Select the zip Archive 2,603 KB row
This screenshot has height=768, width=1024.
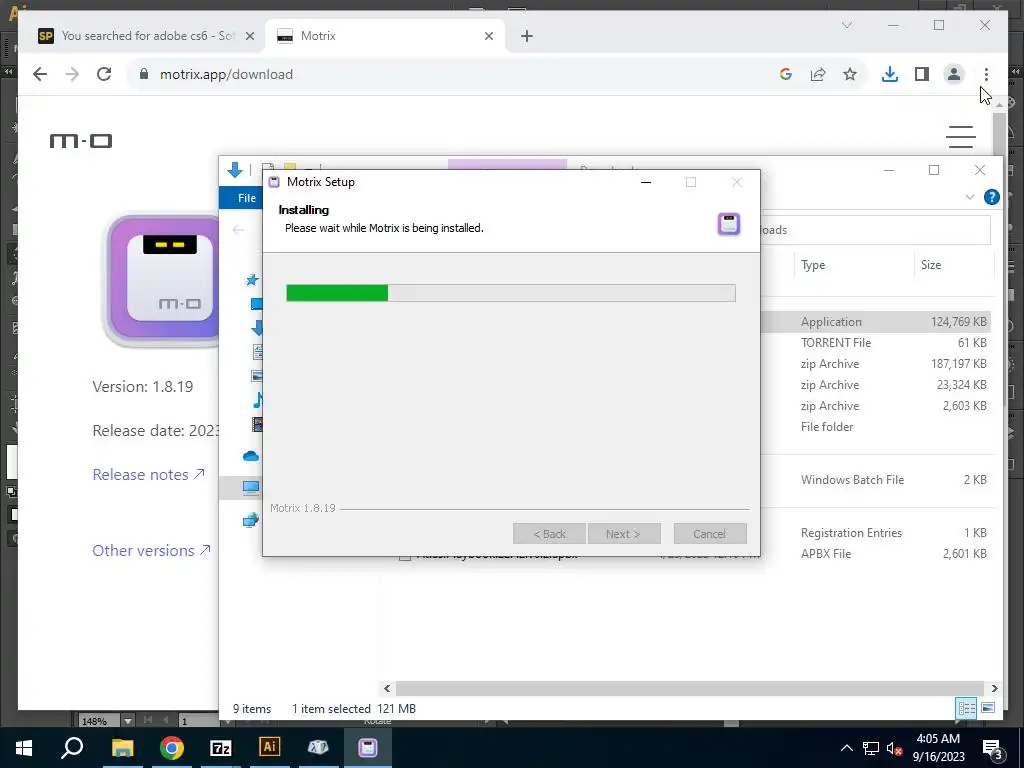tap(875, 406)
